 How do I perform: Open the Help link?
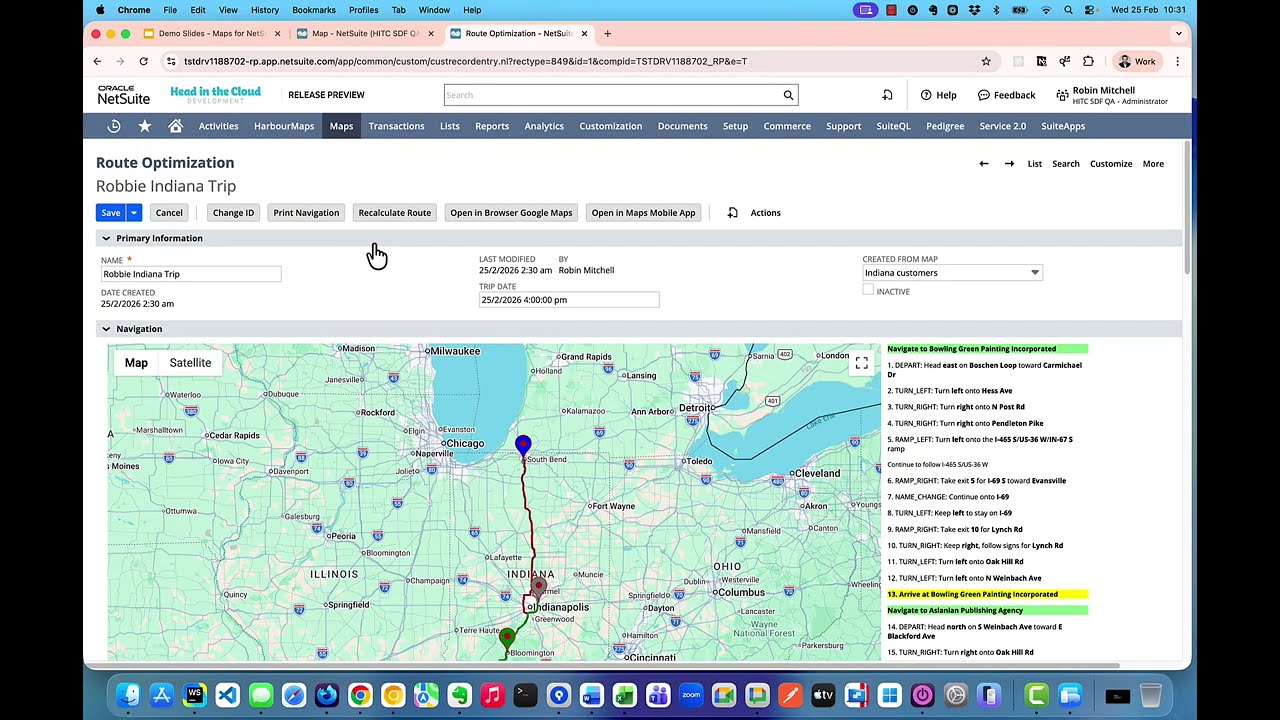[939, 95]
